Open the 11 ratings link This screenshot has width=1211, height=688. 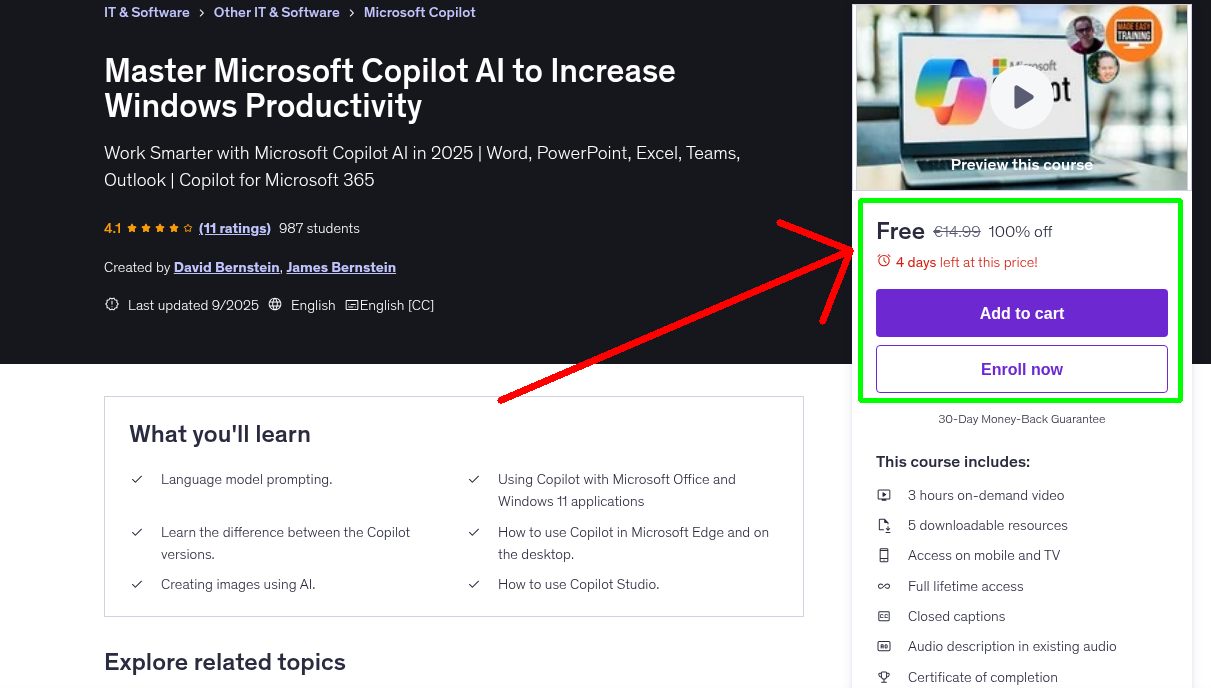[234, 228]
